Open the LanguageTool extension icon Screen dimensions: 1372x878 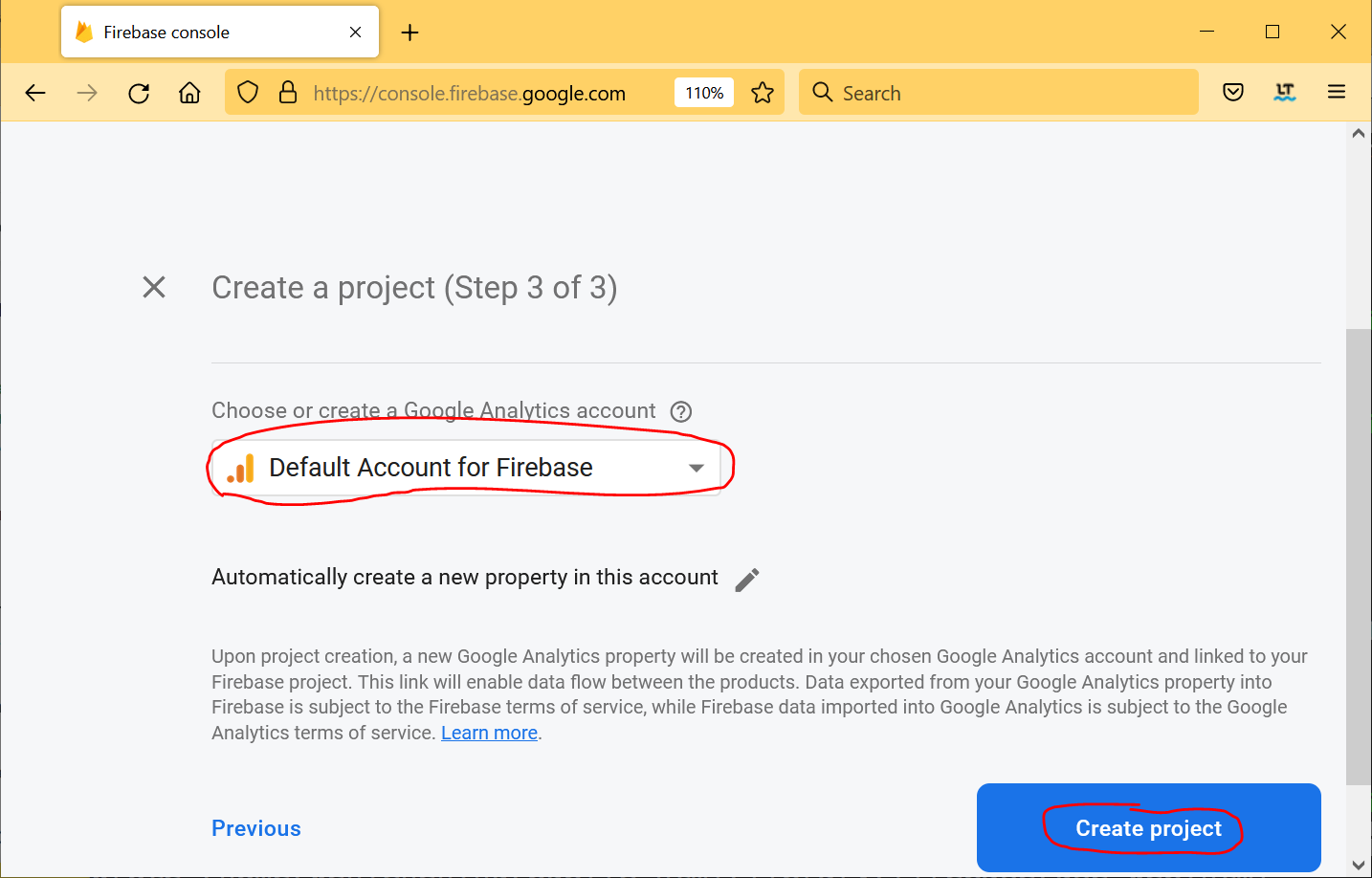click(1285, 93)
